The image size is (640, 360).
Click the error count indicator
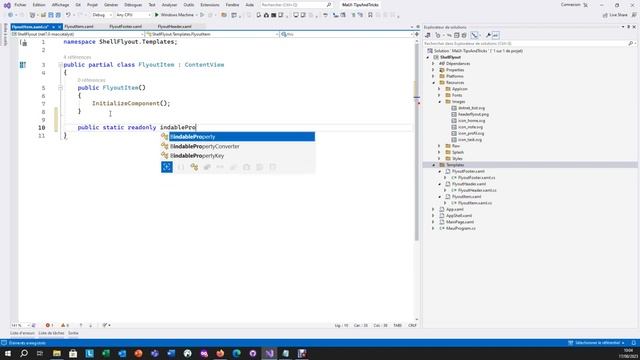coord(49,325)
